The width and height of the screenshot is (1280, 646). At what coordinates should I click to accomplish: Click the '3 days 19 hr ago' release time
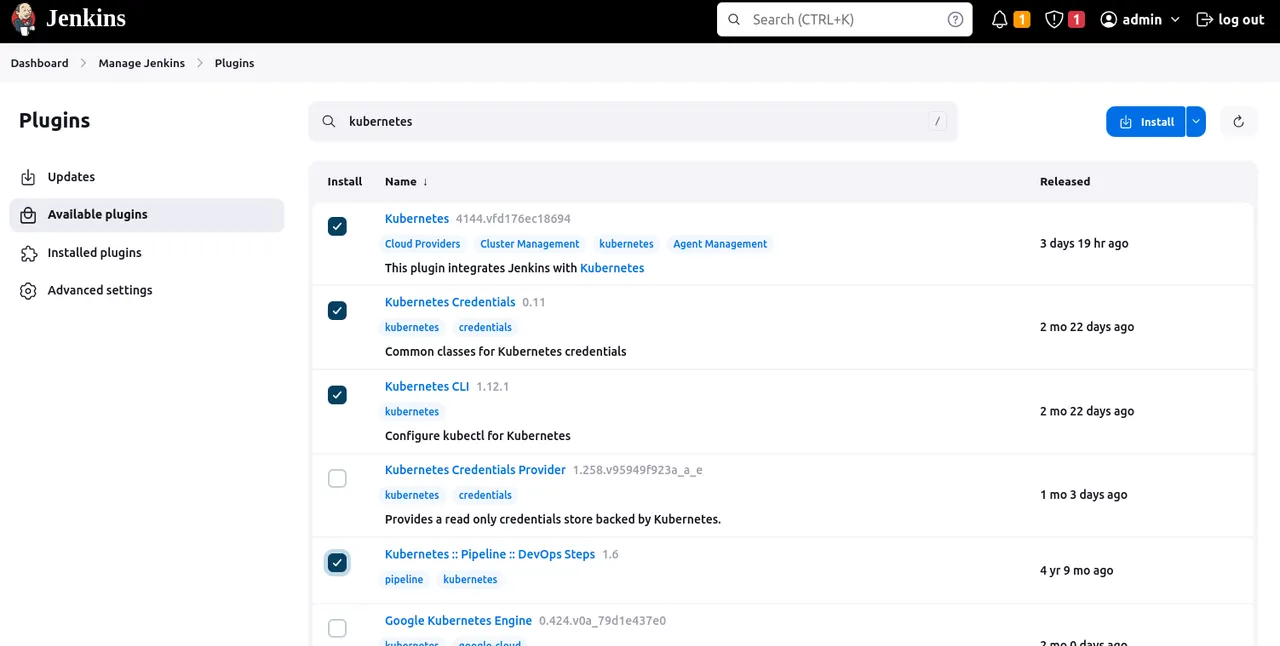coord(1084,244)
